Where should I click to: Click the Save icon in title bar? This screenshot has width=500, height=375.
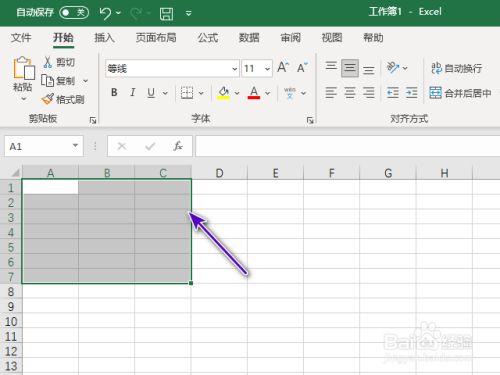166,14
